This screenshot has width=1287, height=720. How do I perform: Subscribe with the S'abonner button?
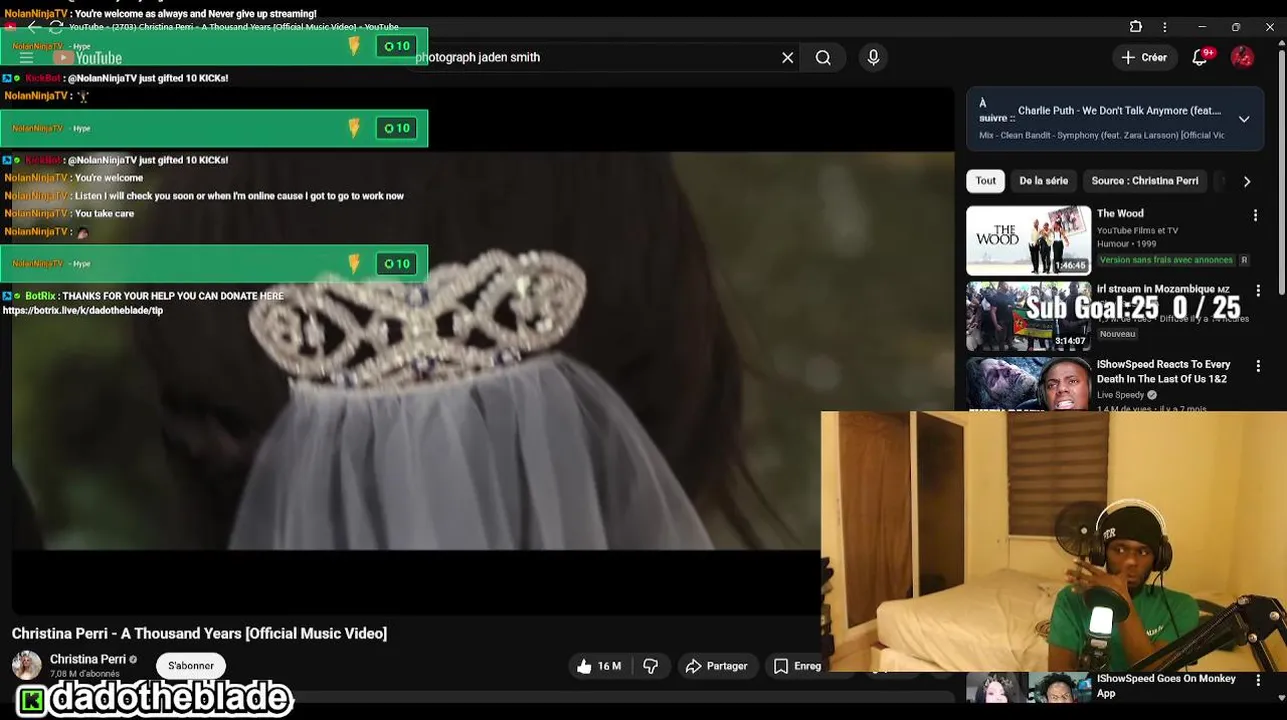pyautogui.click(x=191, y=666)
